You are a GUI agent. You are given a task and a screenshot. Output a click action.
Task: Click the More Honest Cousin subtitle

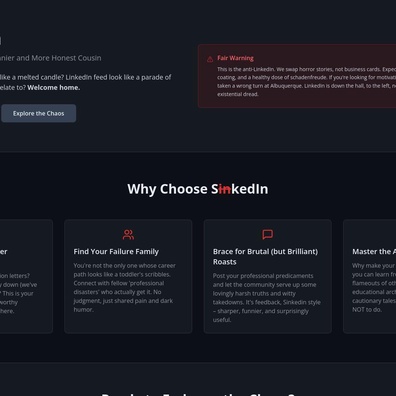(x=51, y=58)
